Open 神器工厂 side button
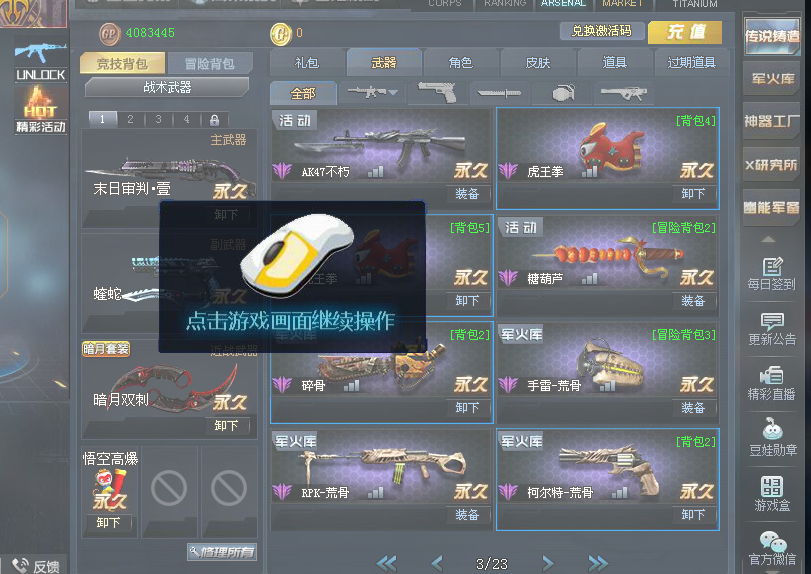811x574 pixels. pos(772,122)
